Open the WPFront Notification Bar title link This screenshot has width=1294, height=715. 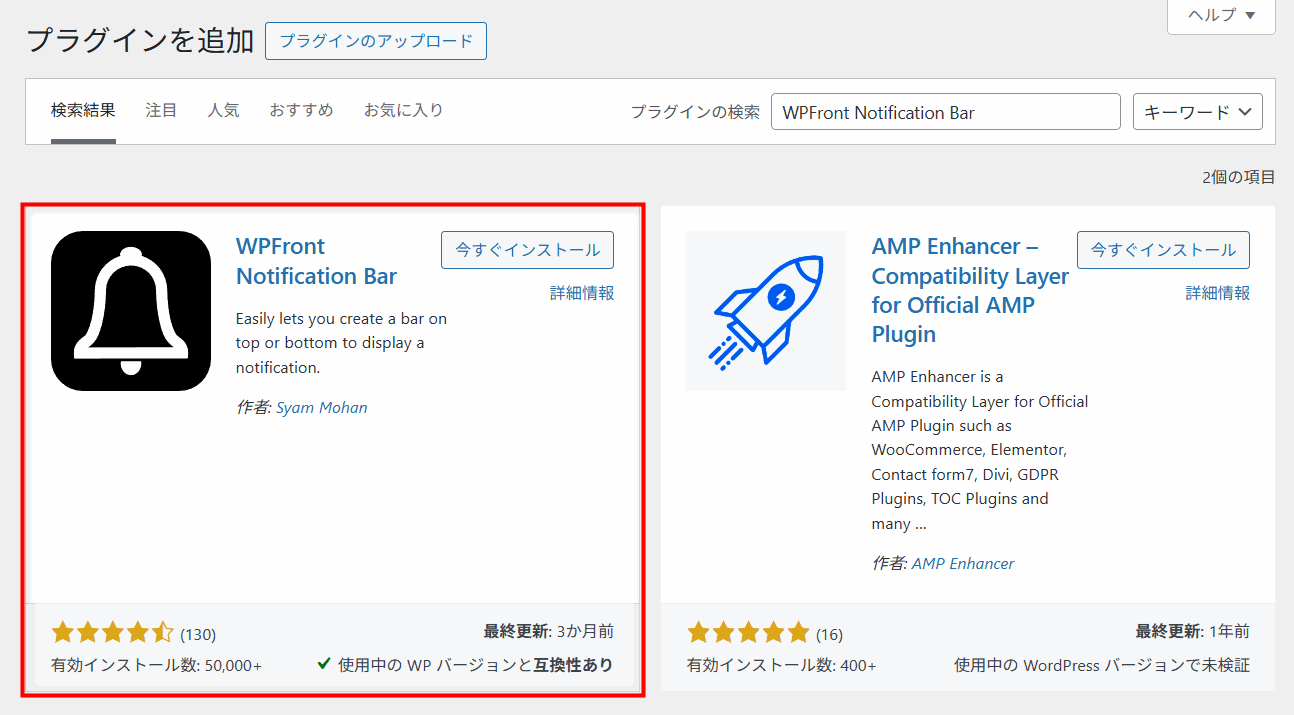click(x=316, y=261)
